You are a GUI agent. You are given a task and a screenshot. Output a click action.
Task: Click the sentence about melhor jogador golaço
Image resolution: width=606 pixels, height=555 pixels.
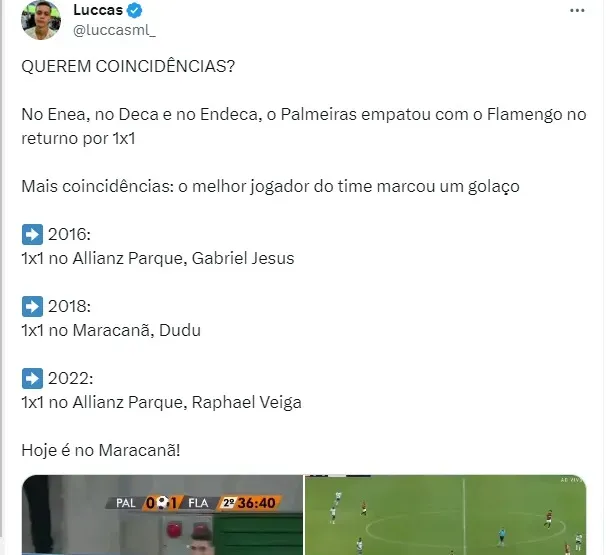pos(270,186)
